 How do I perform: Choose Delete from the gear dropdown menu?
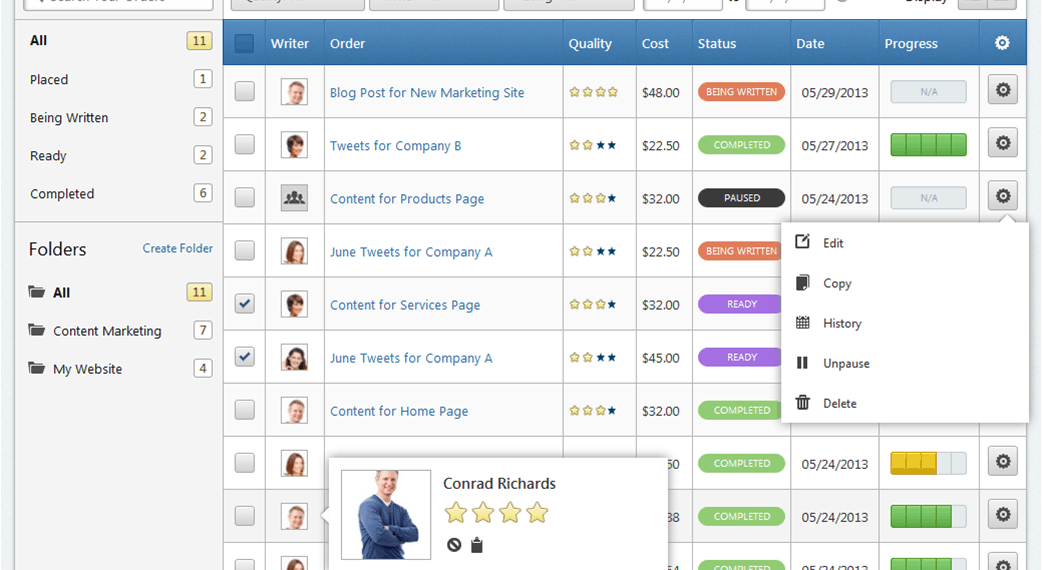[x=839, y=403]
